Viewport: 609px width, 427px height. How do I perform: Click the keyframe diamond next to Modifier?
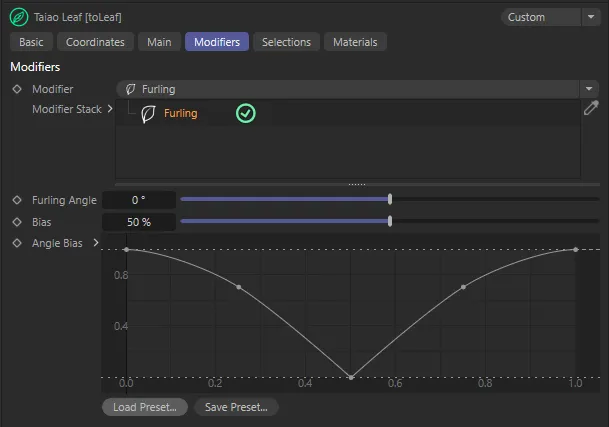click(17, 89)
